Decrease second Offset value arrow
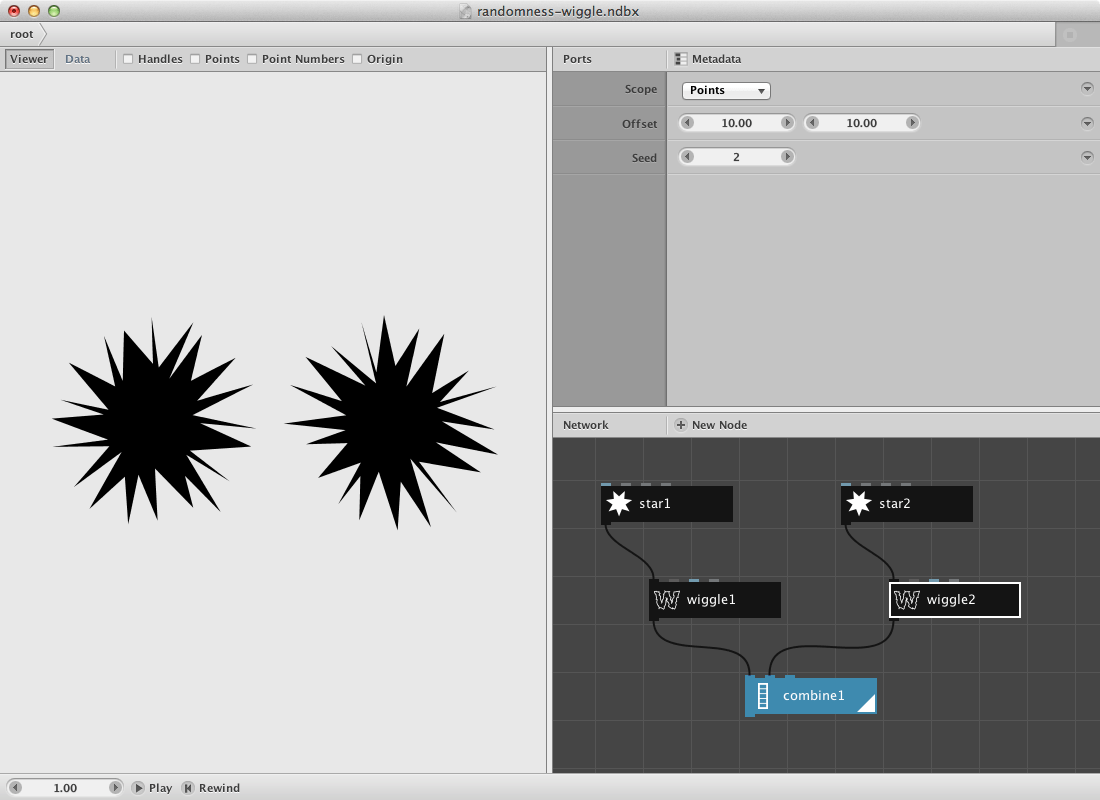Viewport: 1100px width, 800px height. 812,123
